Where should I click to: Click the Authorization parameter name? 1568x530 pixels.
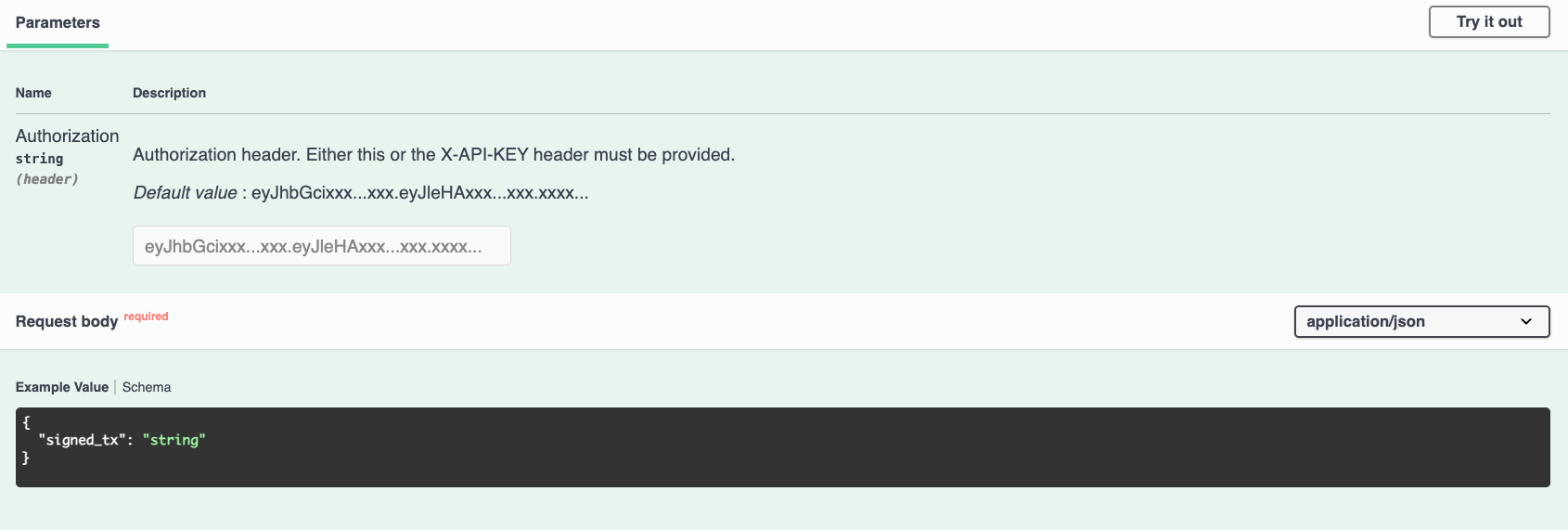click(67, 136)
